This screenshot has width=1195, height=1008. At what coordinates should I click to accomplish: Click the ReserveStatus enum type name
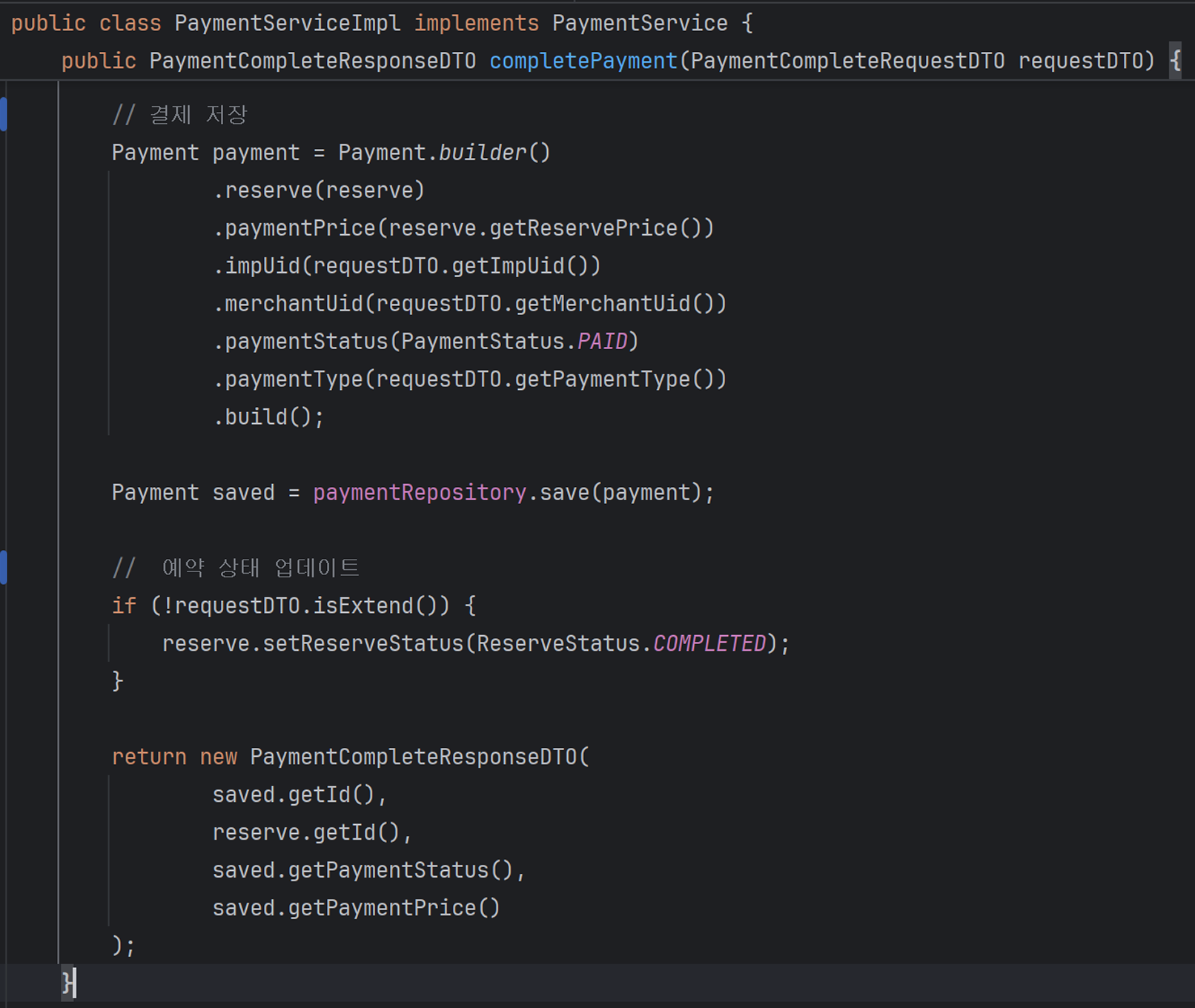558,644
